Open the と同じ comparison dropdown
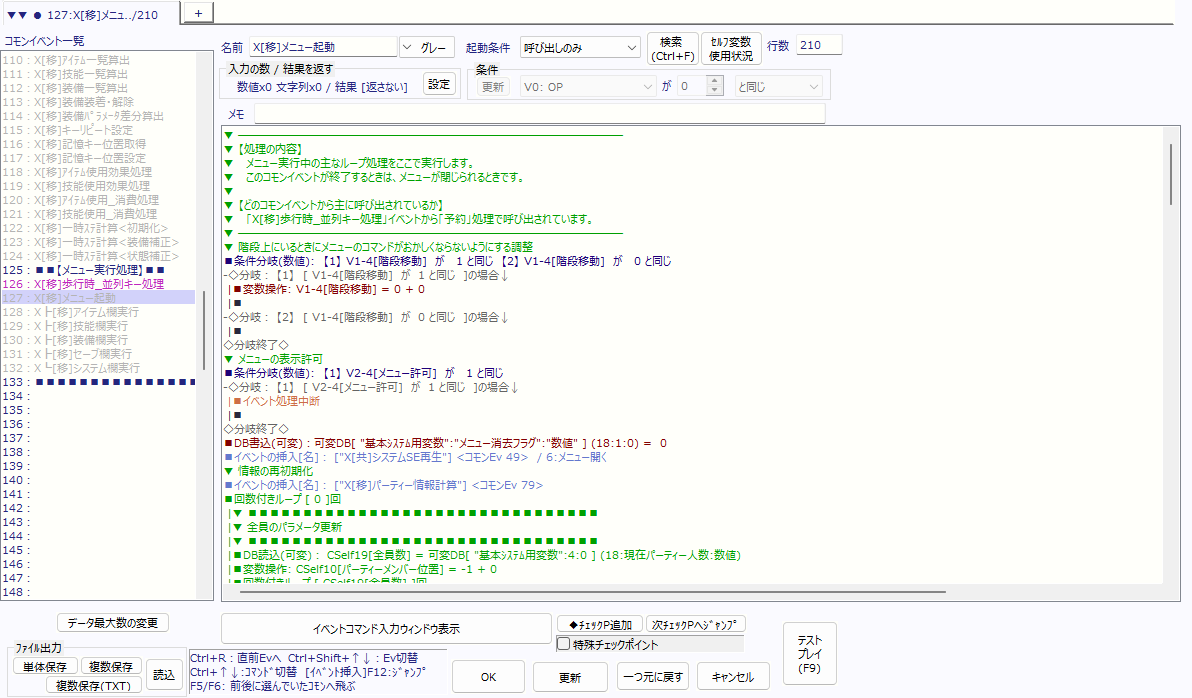 pos(778,87)
